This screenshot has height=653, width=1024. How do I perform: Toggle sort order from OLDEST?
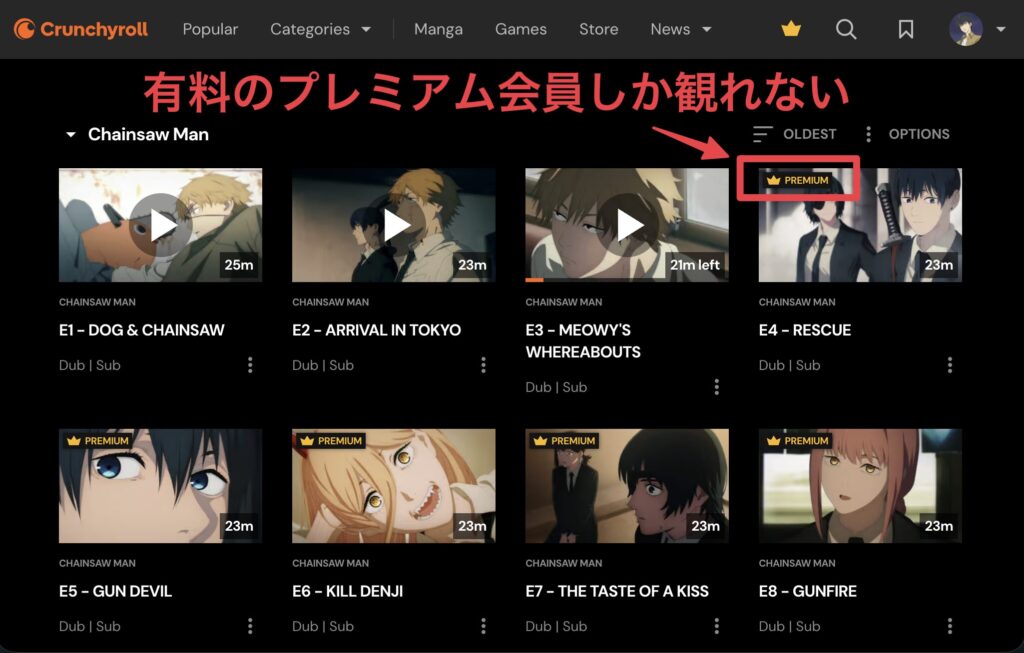[811, 134]
